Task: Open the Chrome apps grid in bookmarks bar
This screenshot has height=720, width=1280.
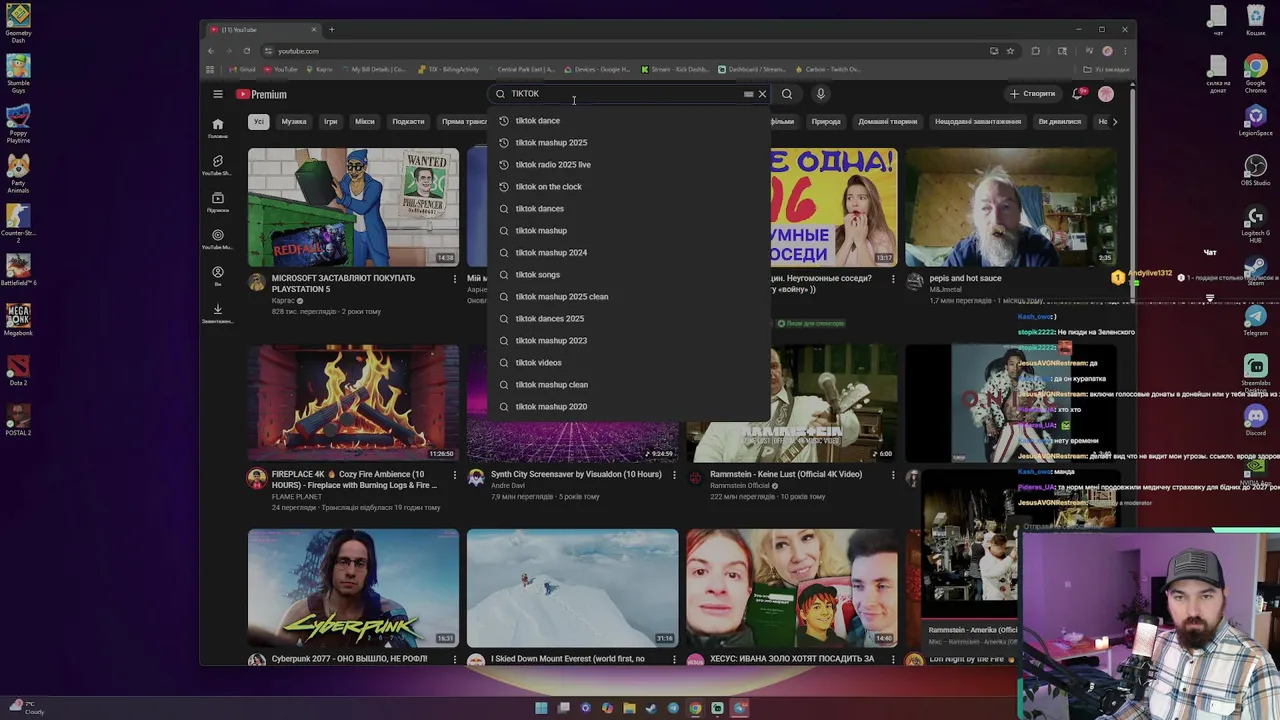Action: [x=210, y=69]
